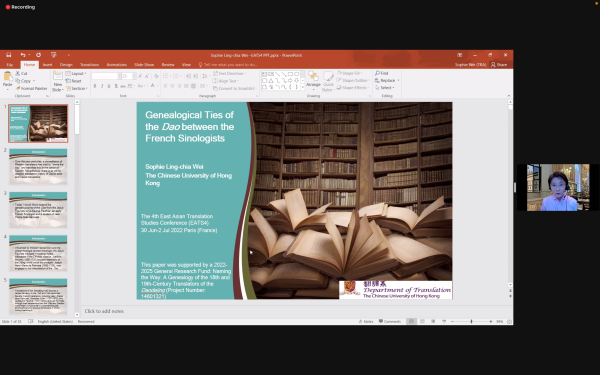
Task: Open the Select dropdown in Editing group
Action: point(385,88)
